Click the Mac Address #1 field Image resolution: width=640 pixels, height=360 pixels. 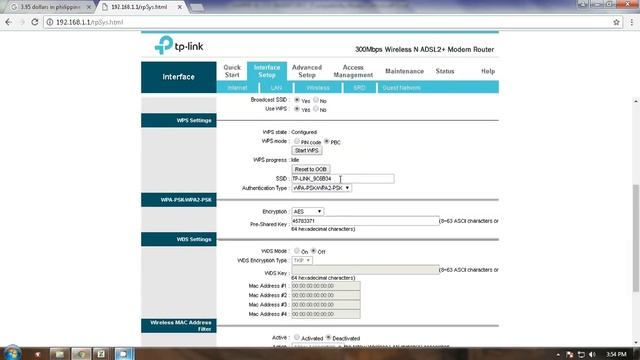(x=326, y=286)
